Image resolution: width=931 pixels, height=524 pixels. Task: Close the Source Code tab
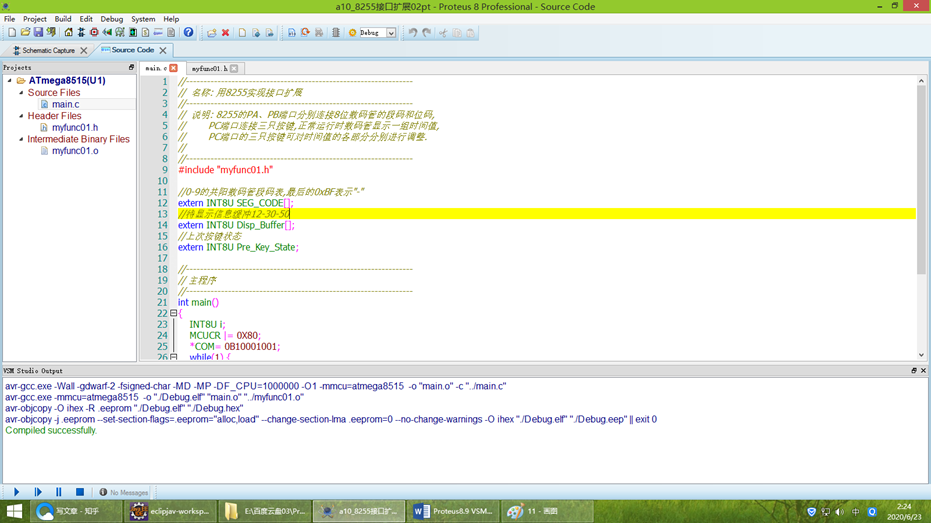tap(163, 50)
